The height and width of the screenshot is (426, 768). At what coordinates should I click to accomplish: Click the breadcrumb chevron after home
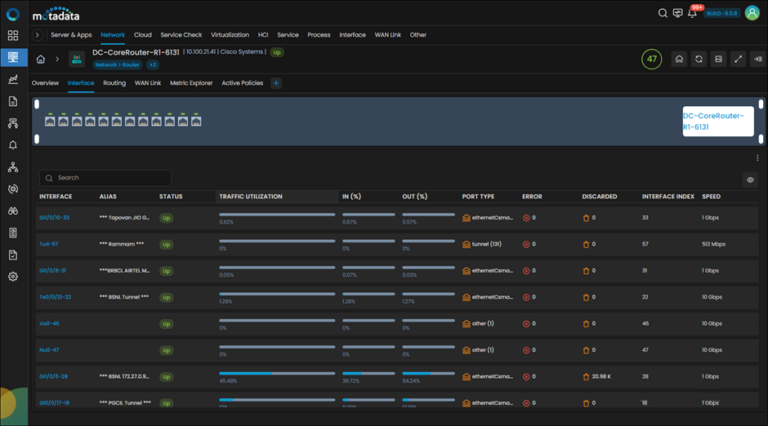(57, 59)
